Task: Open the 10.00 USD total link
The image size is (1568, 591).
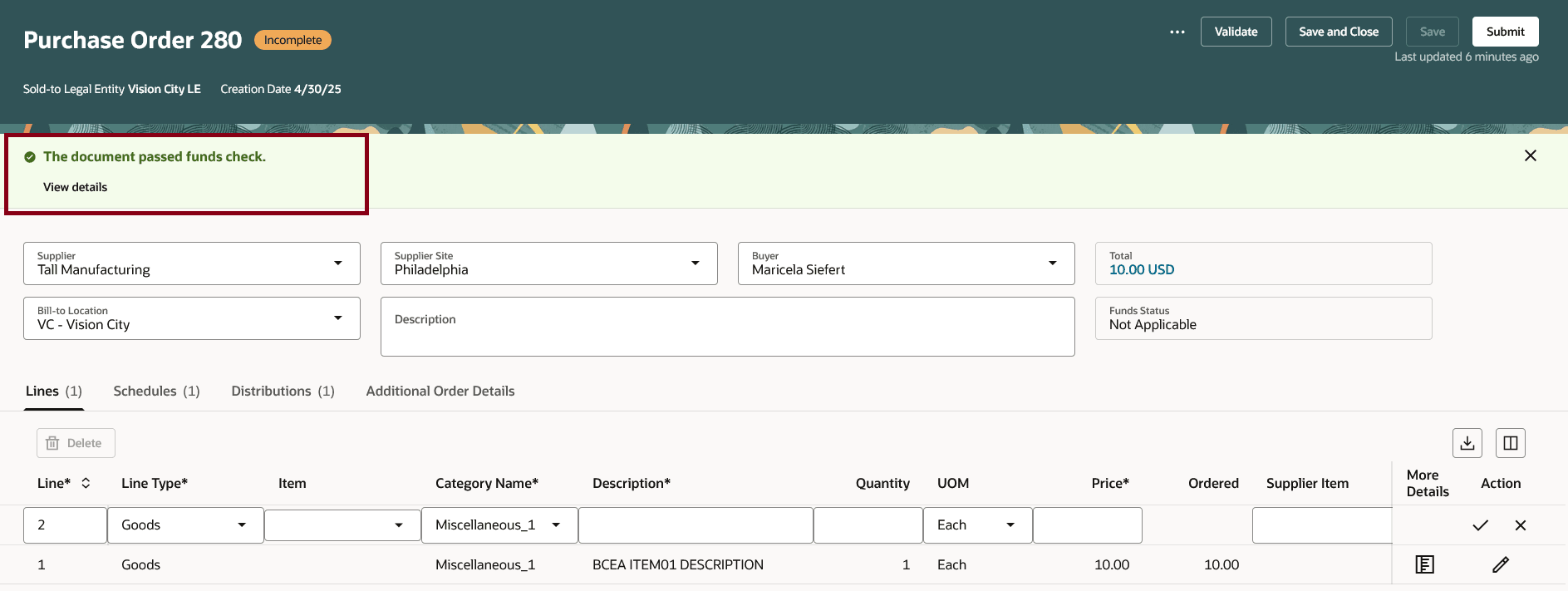Action: (x=1141, y=269)
